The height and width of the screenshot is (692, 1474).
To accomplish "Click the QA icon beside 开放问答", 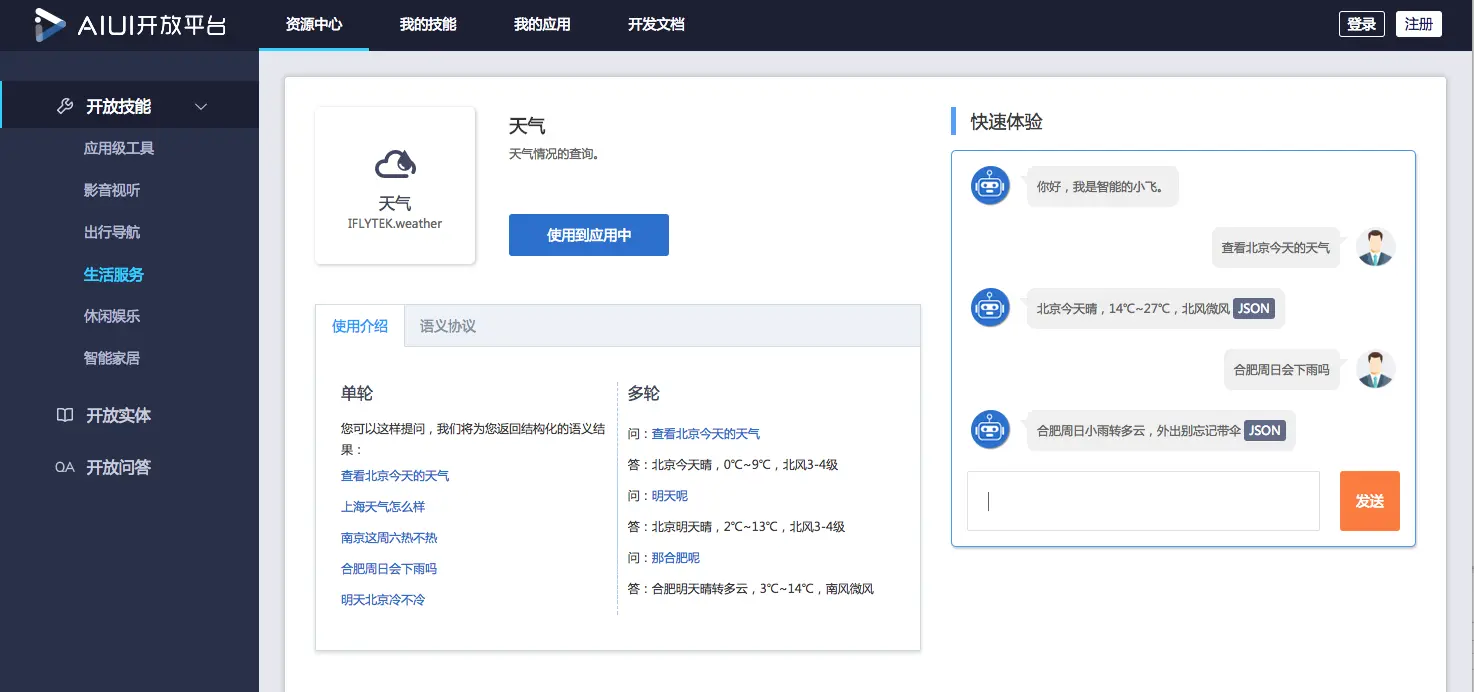I will tap(65, 467).
